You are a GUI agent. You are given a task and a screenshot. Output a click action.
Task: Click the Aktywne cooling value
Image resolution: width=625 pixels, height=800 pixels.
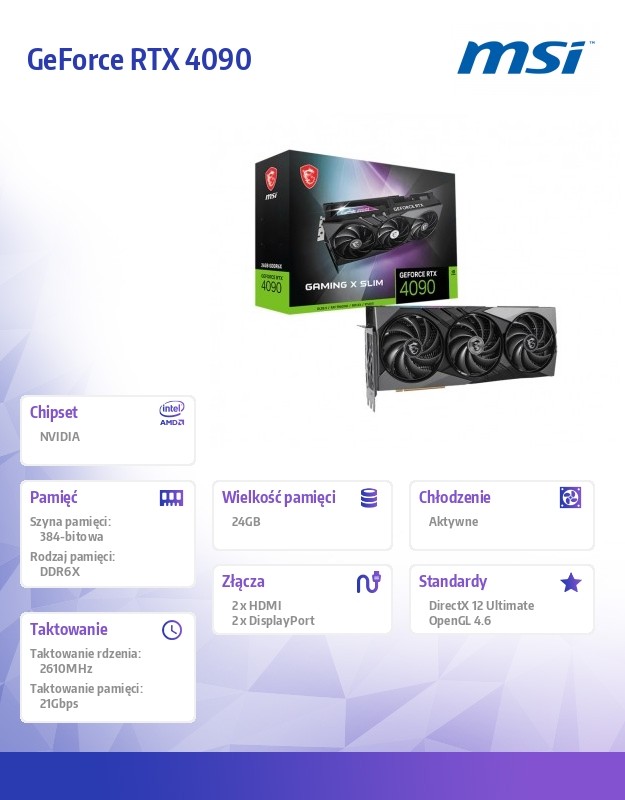454,521
